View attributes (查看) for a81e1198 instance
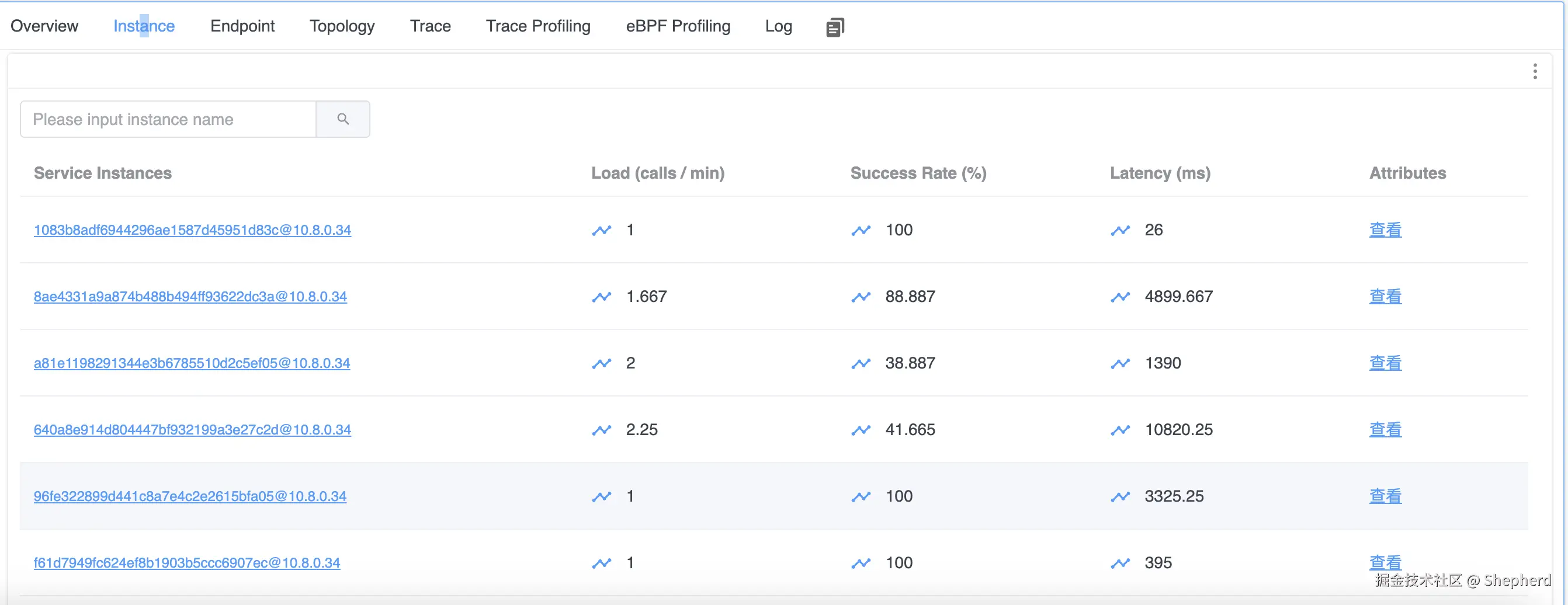 point(1385,363)
